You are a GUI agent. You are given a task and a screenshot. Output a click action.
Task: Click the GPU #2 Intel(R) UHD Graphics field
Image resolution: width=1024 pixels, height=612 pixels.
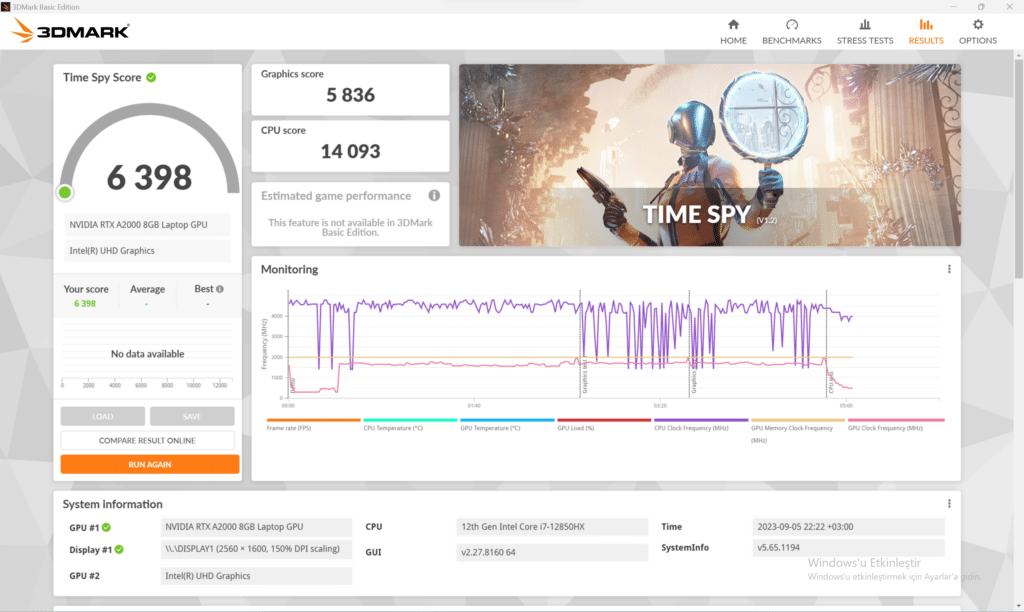[x=256, y=575]
